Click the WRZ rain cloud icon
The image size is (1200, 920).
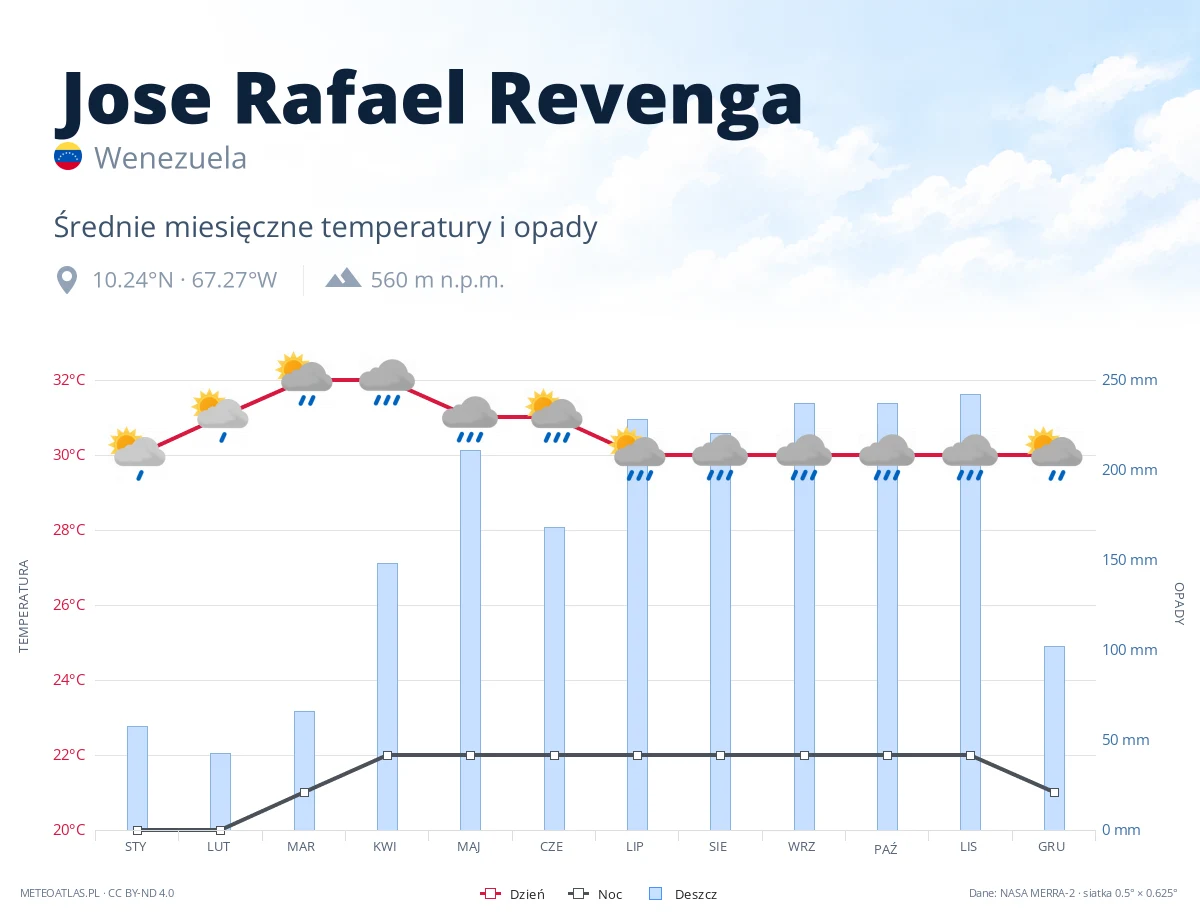click(804, 457)
